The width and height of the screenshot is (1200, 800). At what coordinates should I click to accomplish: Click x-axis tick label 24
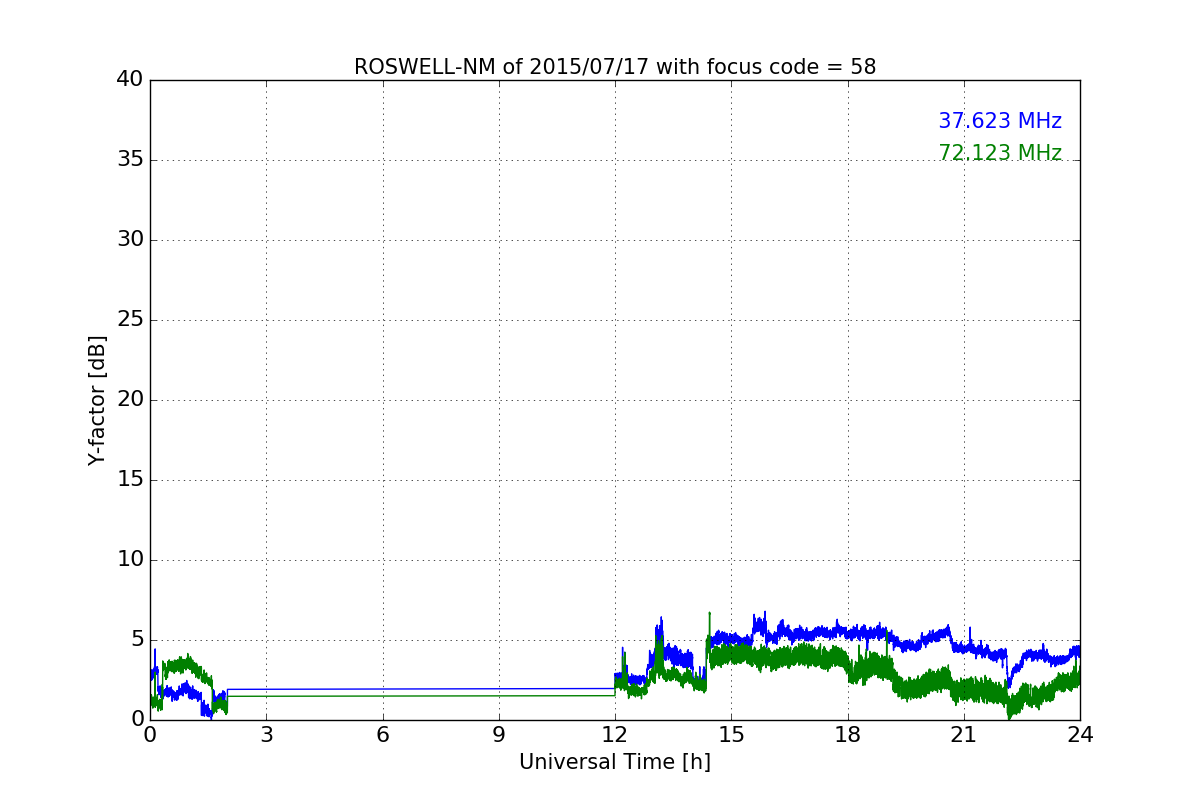pyautogui.click(x=1080, y=735)
